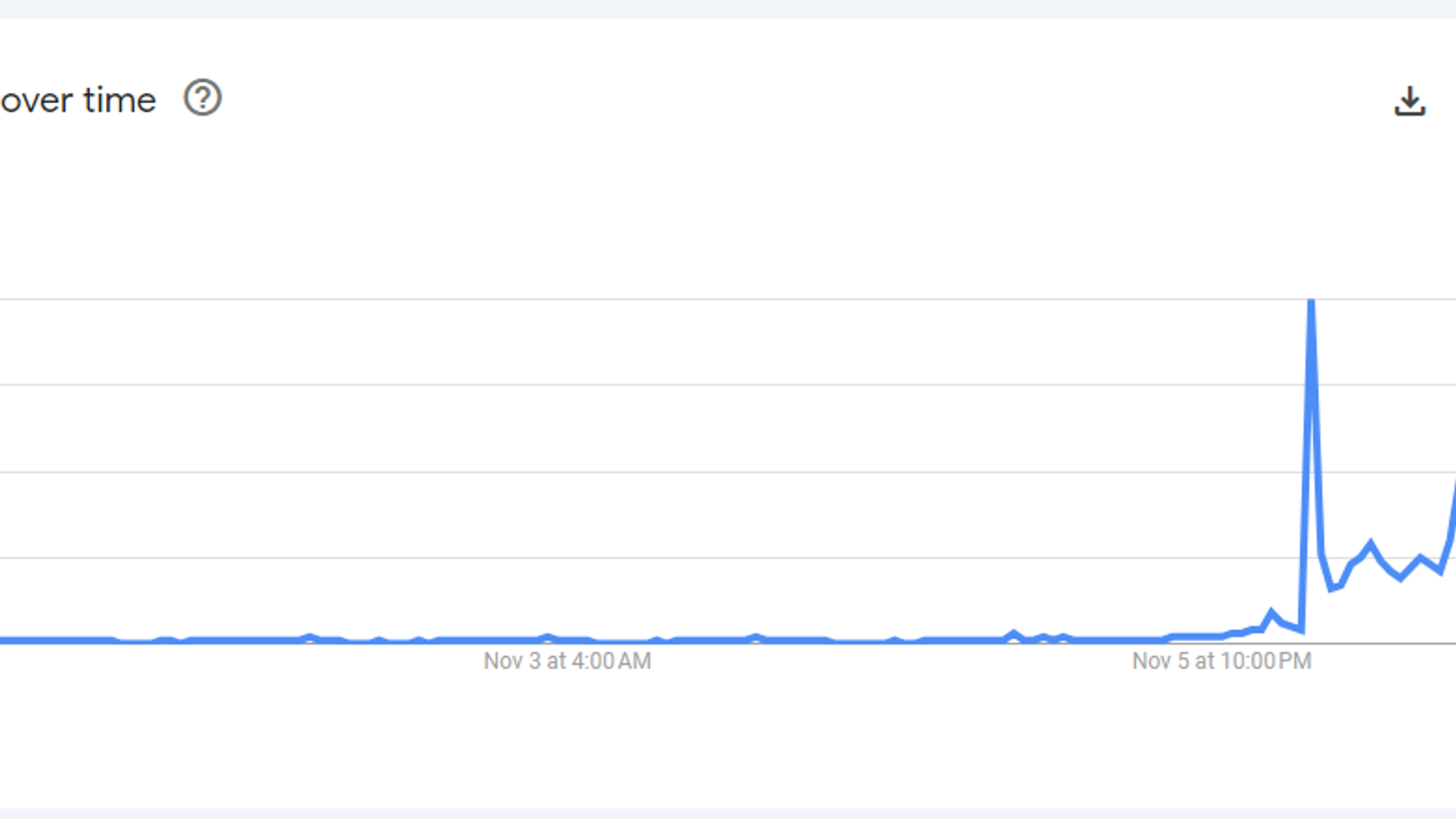Click the tallest spike's peak on chart
The height and width of the screenshot is (819, 1456).
(1311, 303)
